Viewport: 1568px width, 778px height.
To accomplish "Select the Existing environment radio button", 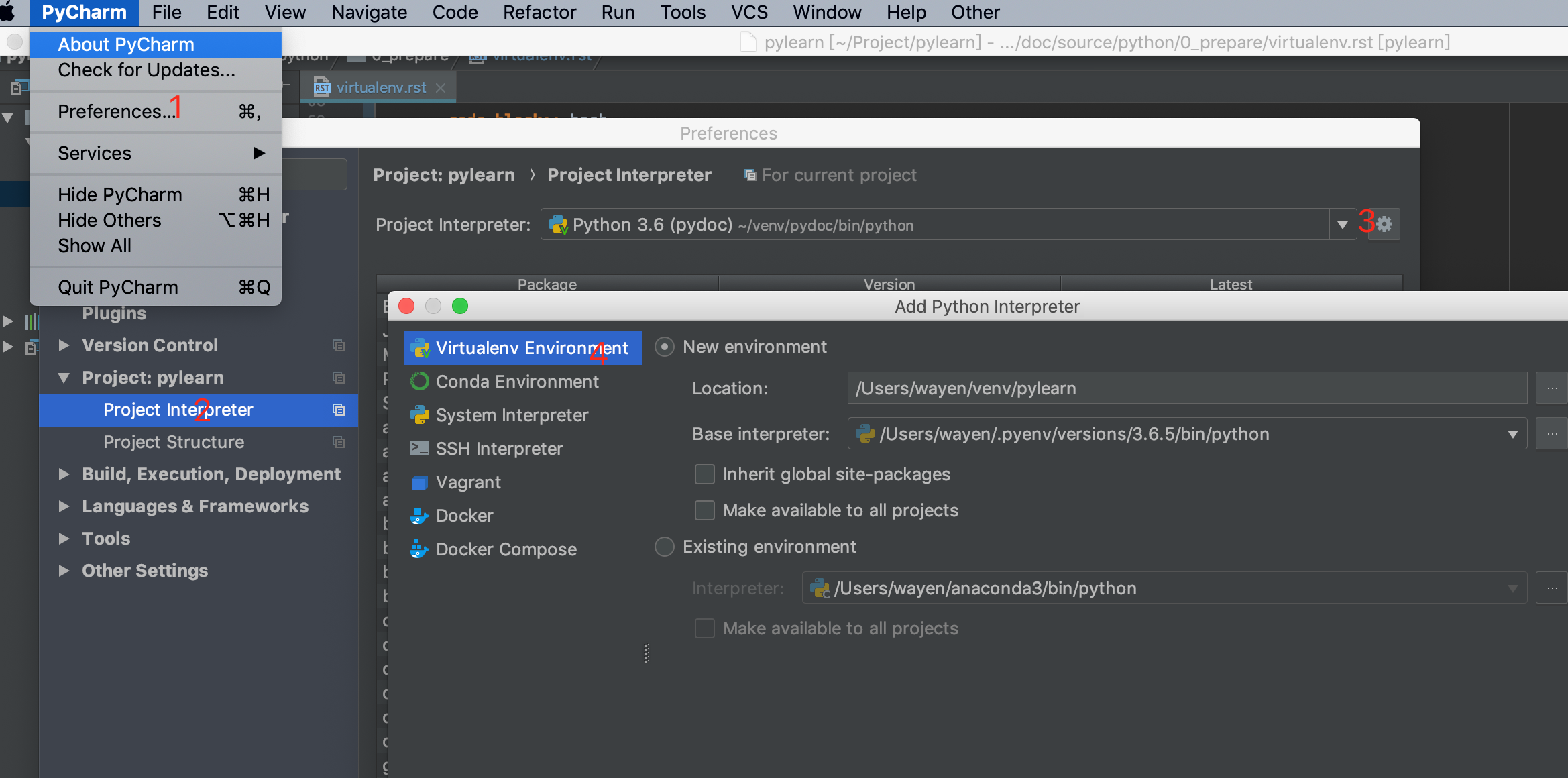I will 665,547.
